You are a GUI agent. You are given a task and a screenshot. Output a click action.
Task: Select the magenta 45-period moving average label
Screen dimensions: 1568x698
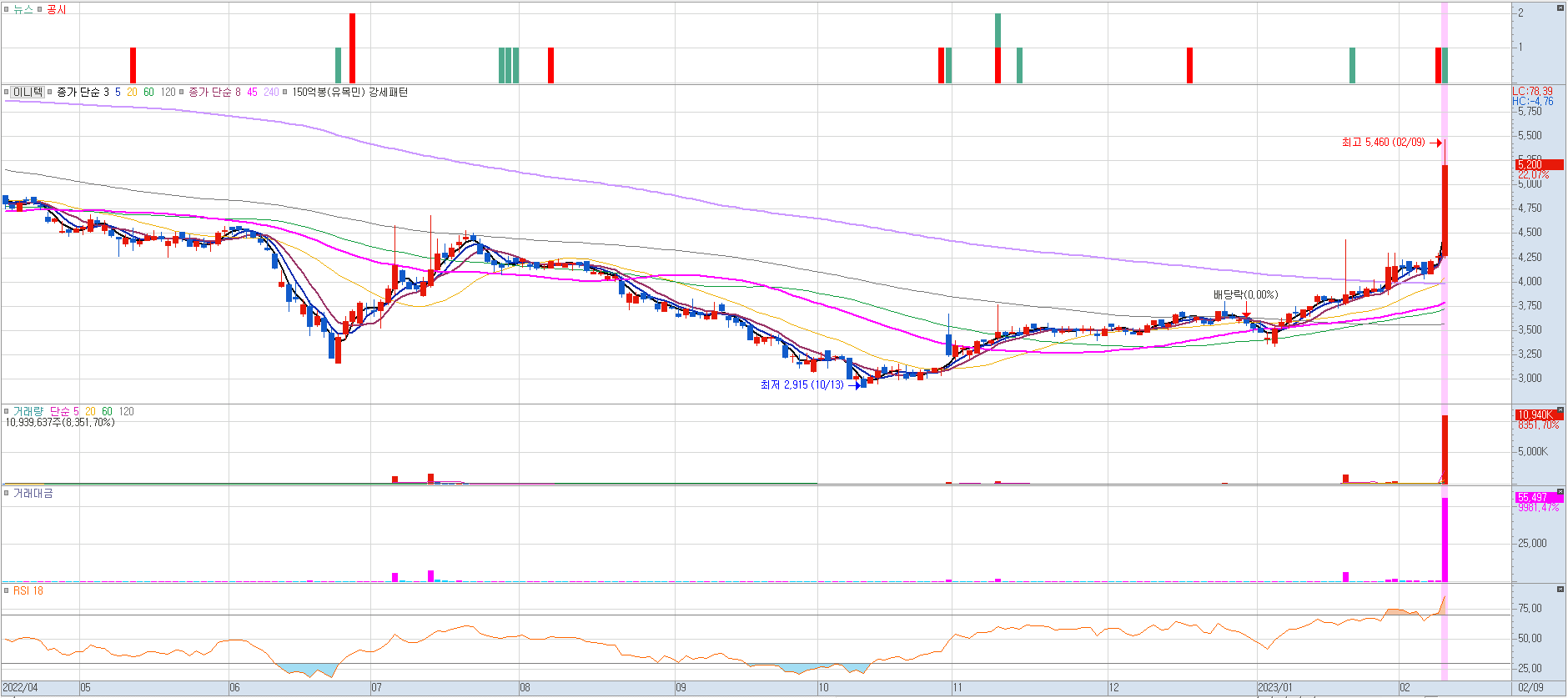[x=252, y=92]
